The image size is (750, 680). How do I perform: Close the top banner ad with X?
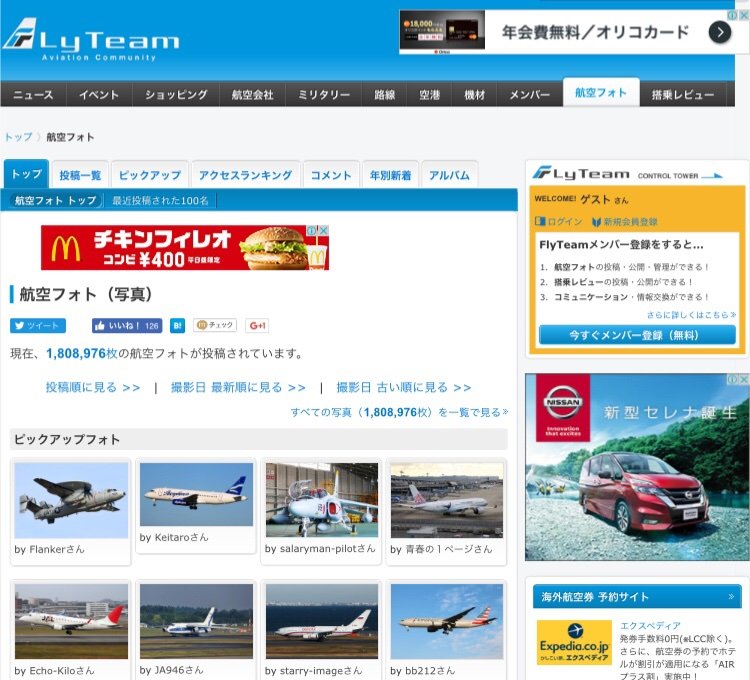pos(745,15)
